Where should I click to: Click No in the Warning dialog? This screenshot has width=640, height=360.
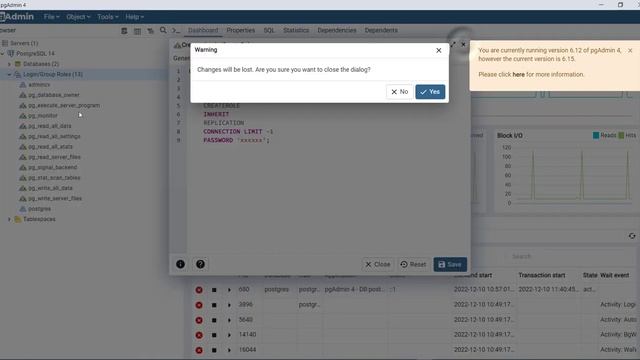tap(400, 92)
